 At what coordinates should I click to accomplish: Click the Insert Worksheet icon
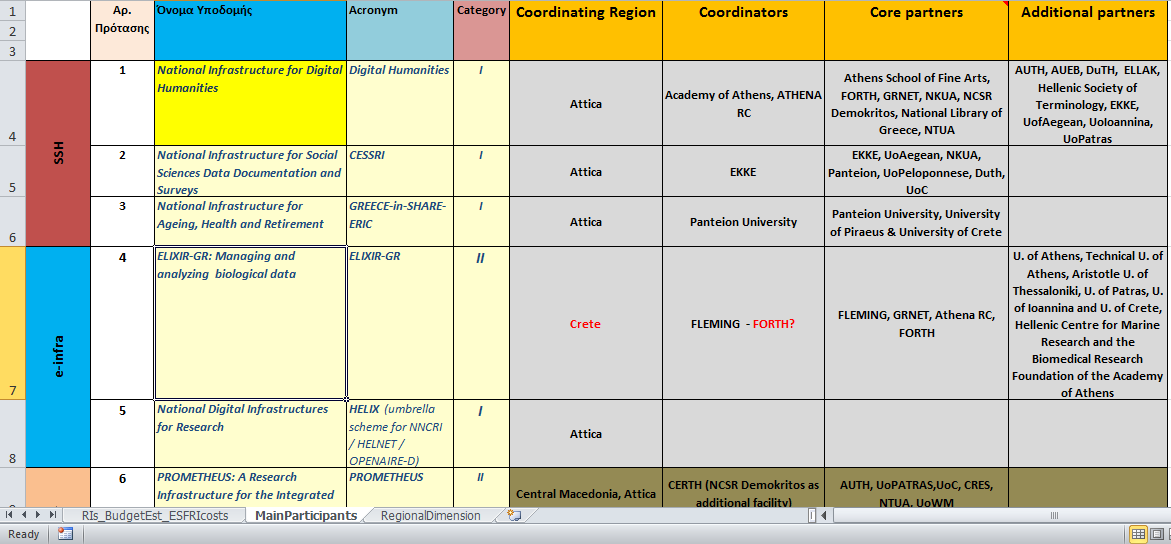(x=513, y=515)
